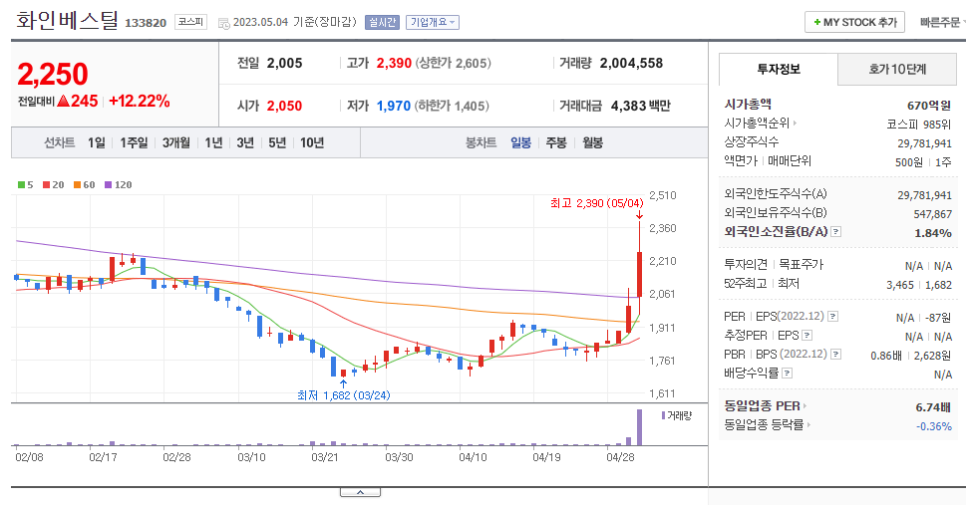Open help icon beside 추정PER EPS

[x=807, y=336]
